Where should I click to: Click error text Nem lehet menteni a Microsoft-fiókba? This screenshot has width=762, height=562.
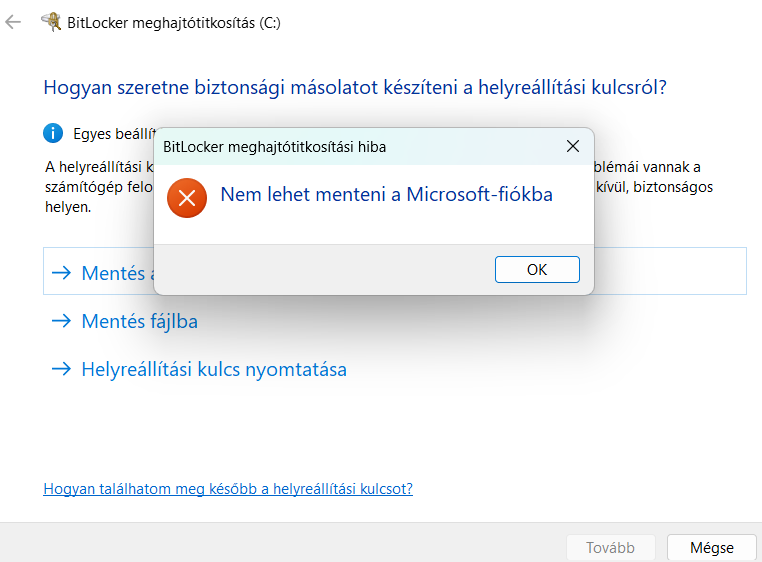click(387, 194)
